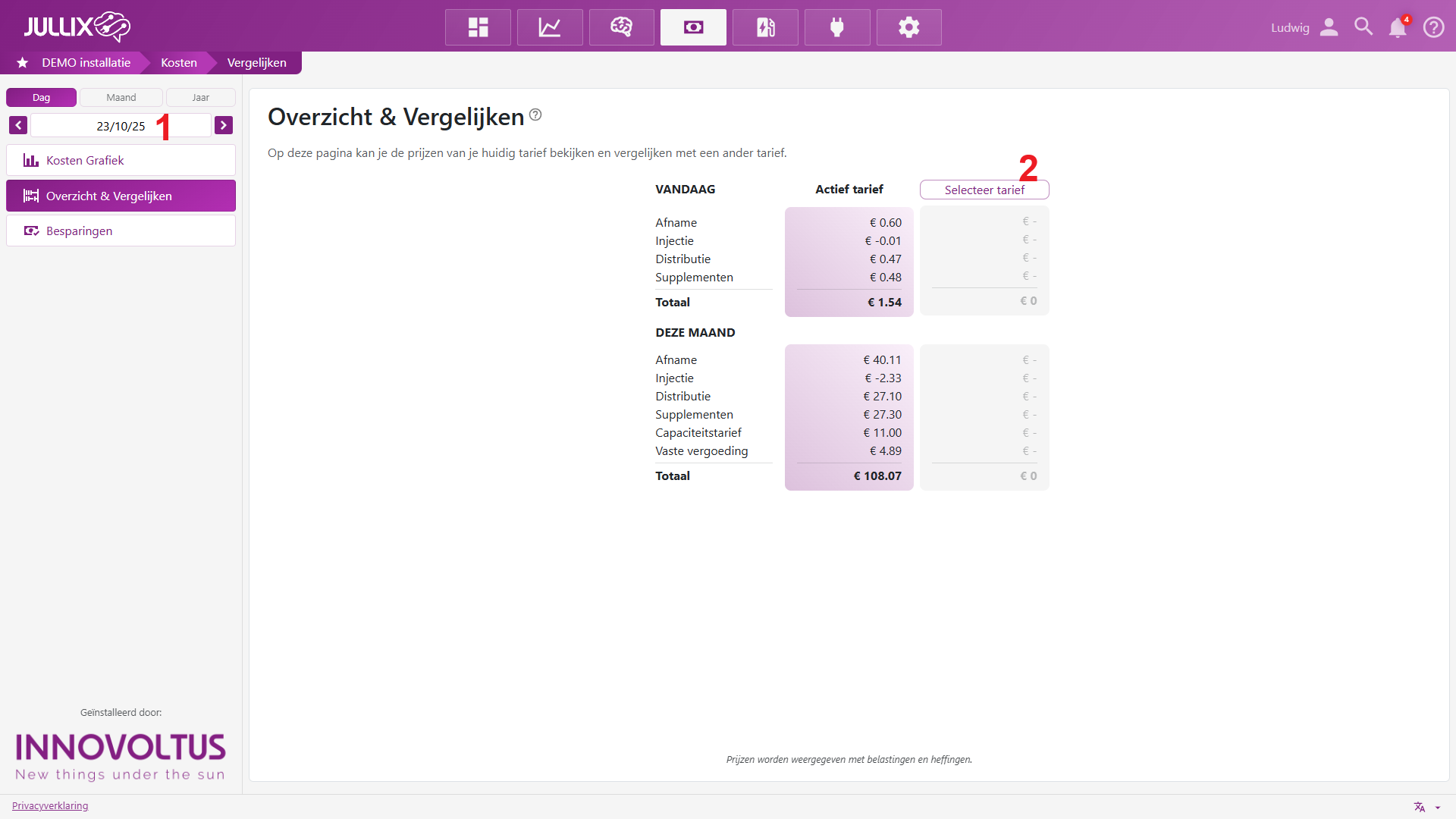Open the search magnifier icon
This screenshot has width=1456, height=819.
tap(1363, 27)
